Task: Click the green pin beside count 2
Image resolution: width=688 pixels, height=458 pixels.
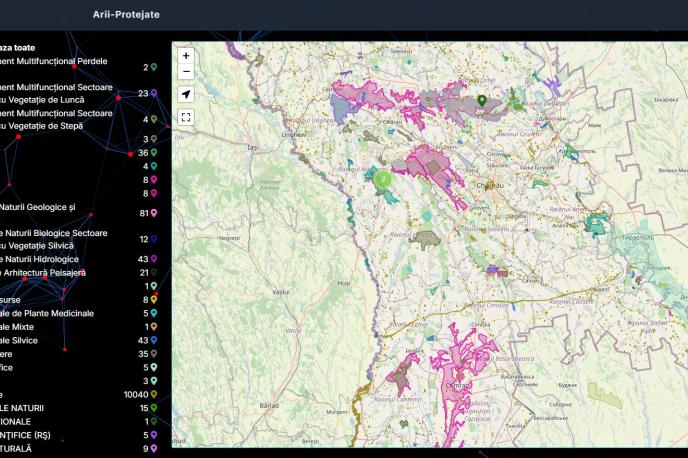Action: coord(154,67)
